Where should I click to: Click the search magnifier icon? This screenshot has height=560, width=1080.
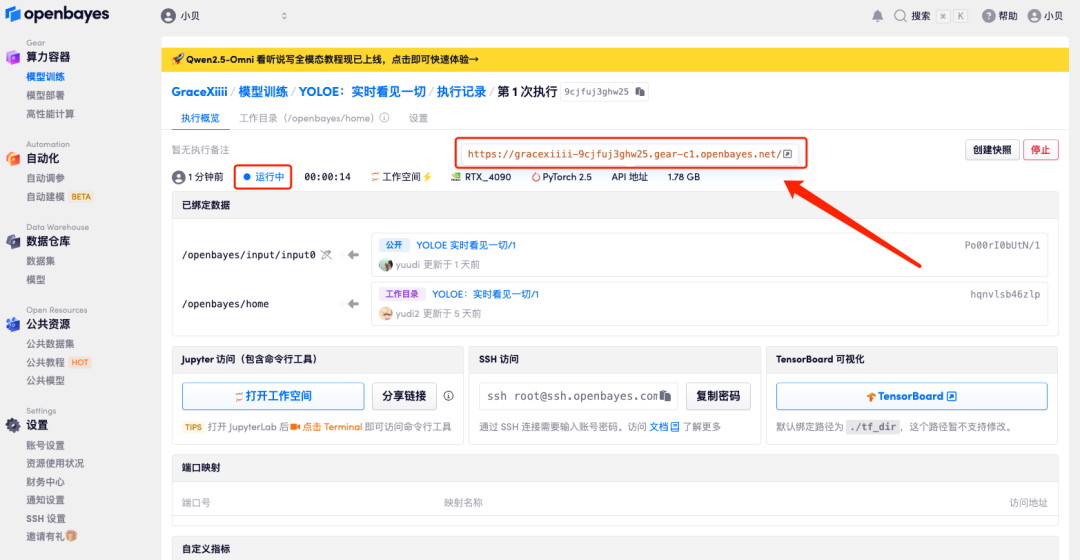point(900,16)
